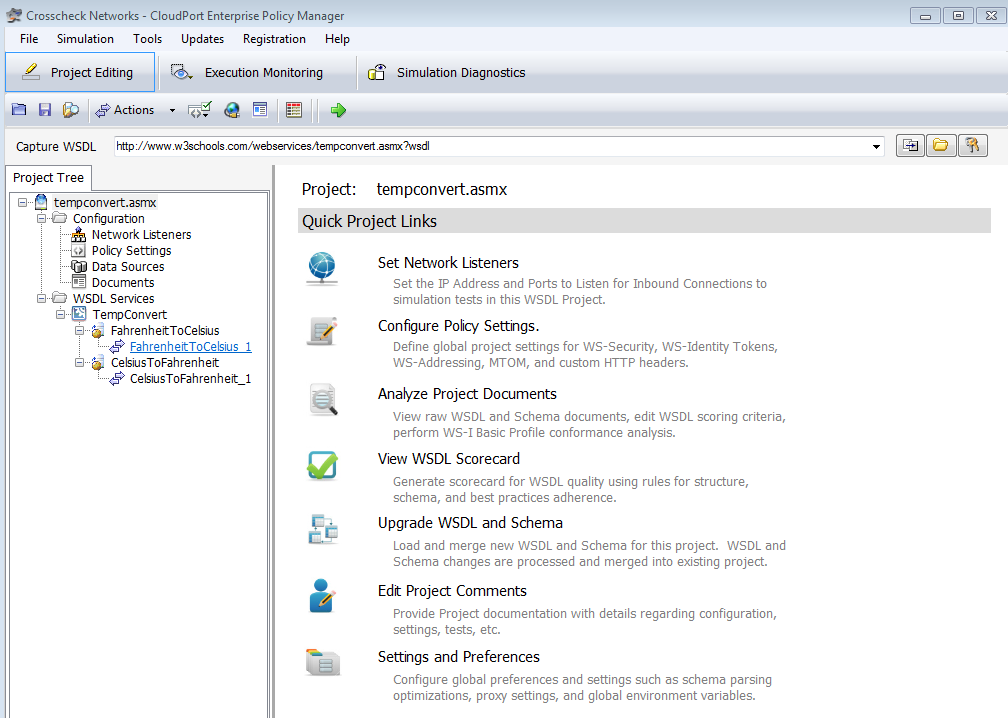This screenshot has width=1008, height=718.
Task: Click the magnifier icon for Analyze Project Documents
Action: pyautogui.click(x=323, y=399)
